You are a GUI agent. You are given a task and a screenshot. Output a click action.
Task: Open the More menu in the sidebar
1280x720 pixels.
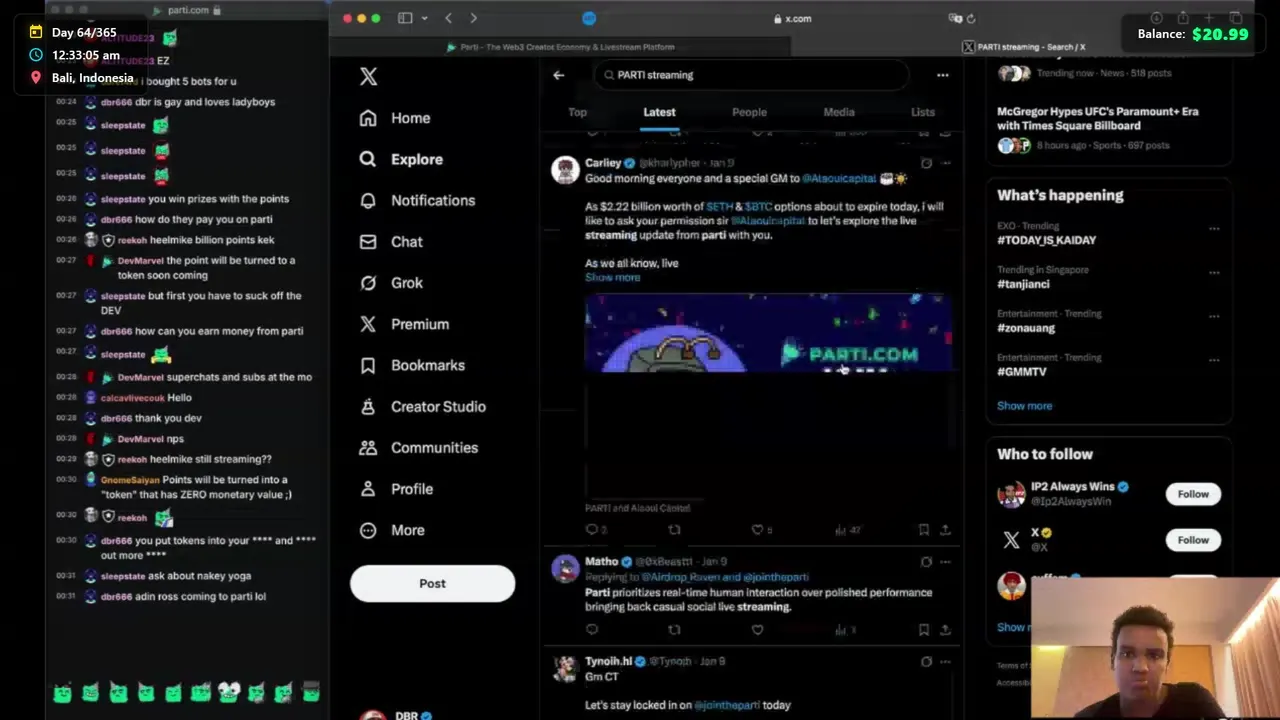coord(392,530)
